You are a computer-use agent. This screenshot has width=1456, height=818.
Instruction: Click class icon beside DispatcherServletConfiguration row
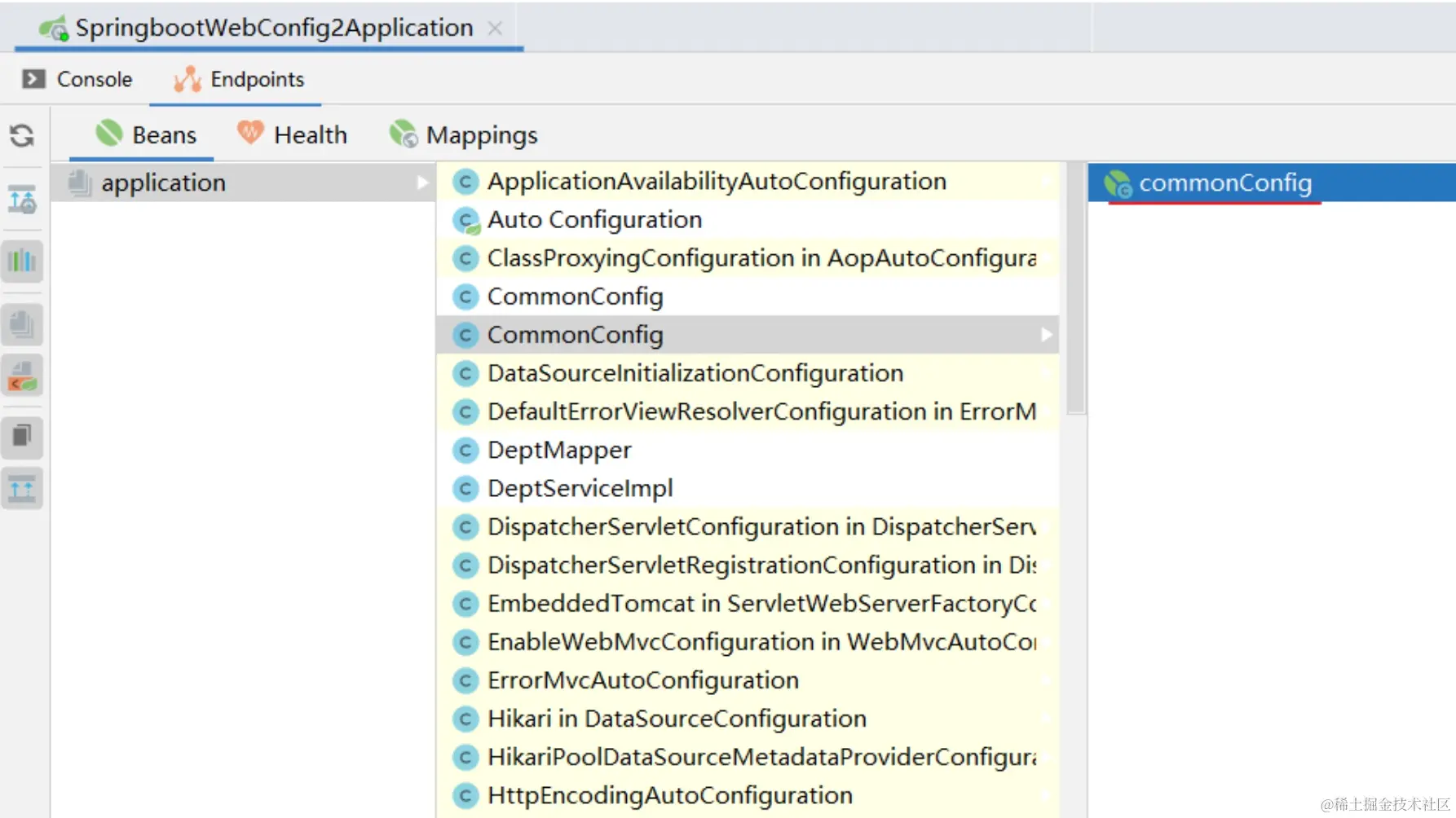465,526
